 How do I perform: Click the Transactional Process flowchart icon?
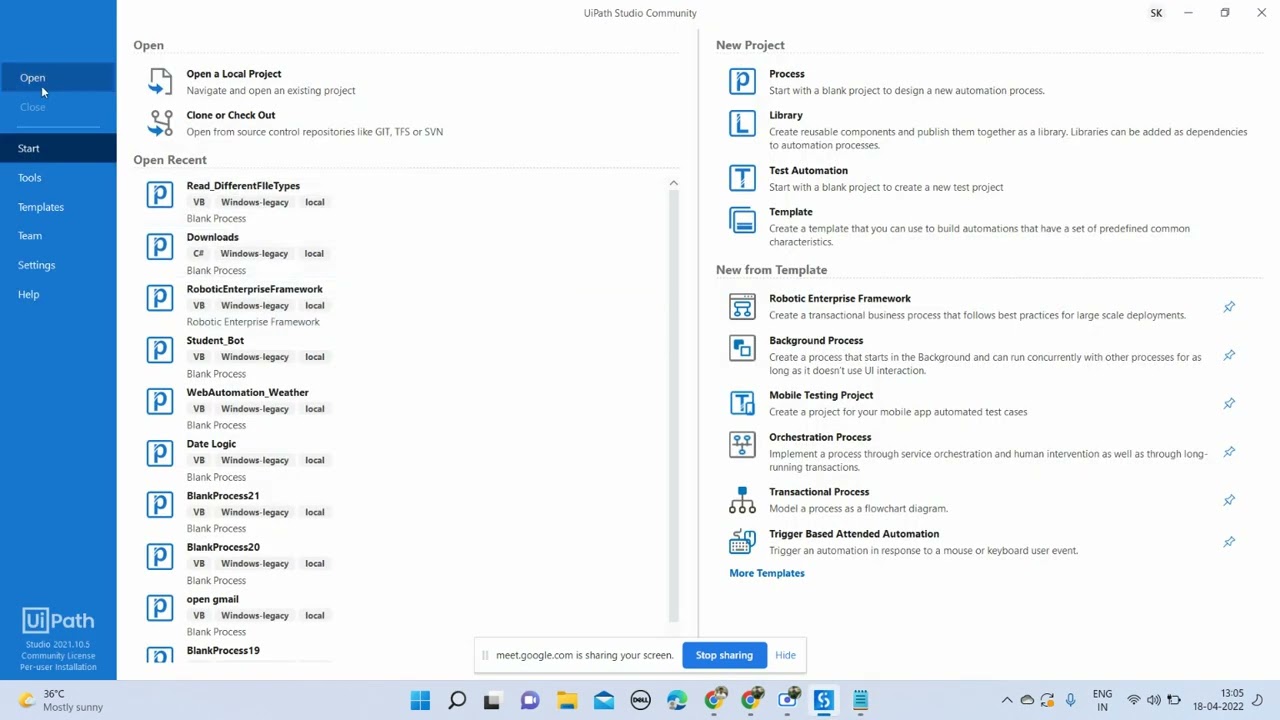click(742, 499)
